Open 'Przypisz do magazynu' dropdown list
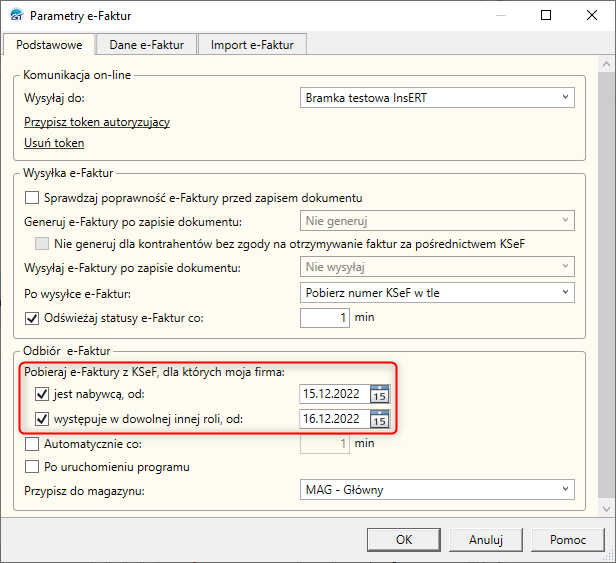616x563 pixels. tap(438, 490)
